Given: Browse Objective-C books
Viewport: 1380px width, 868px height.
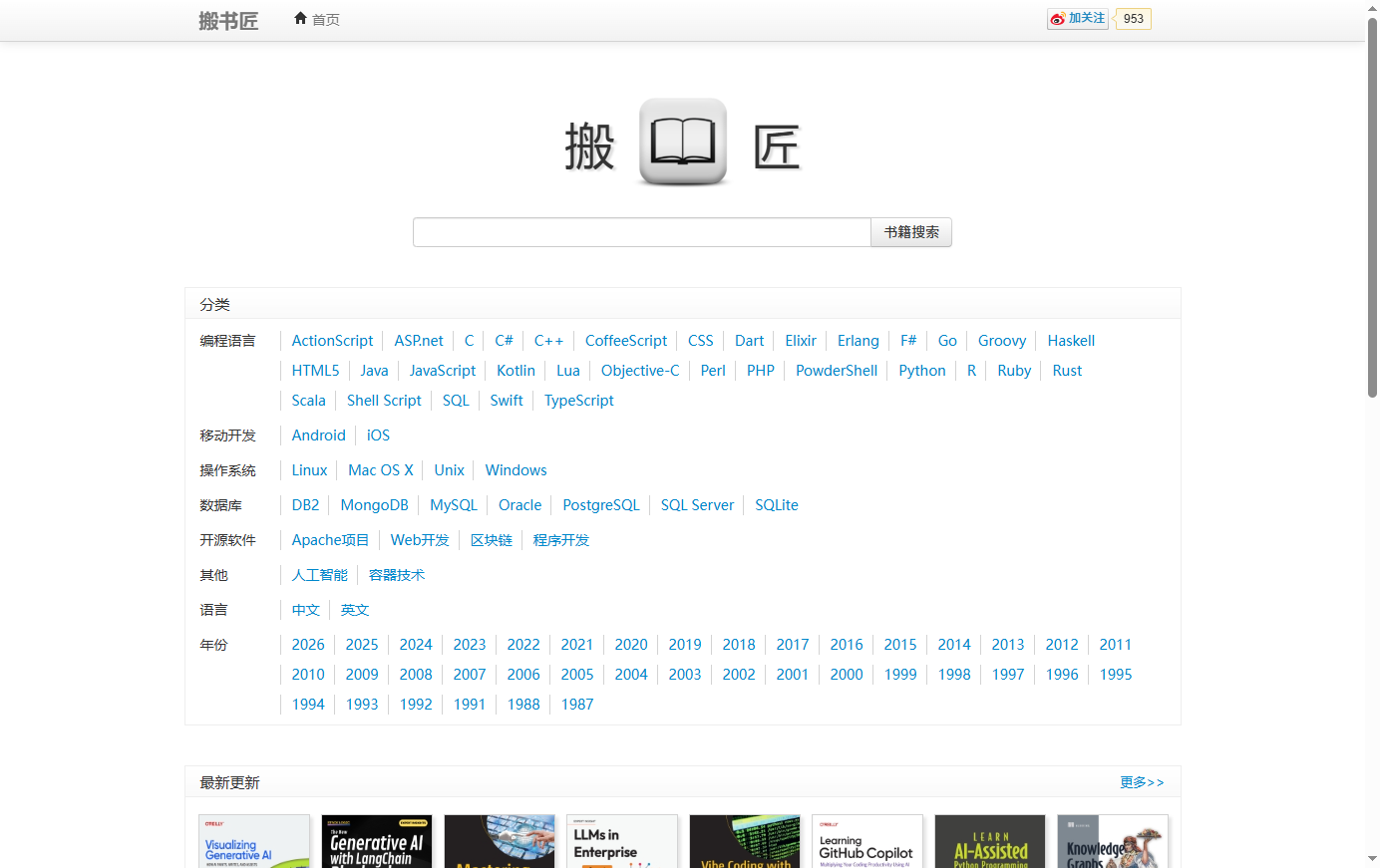Looking at the screenshot, I should point(640,371).
